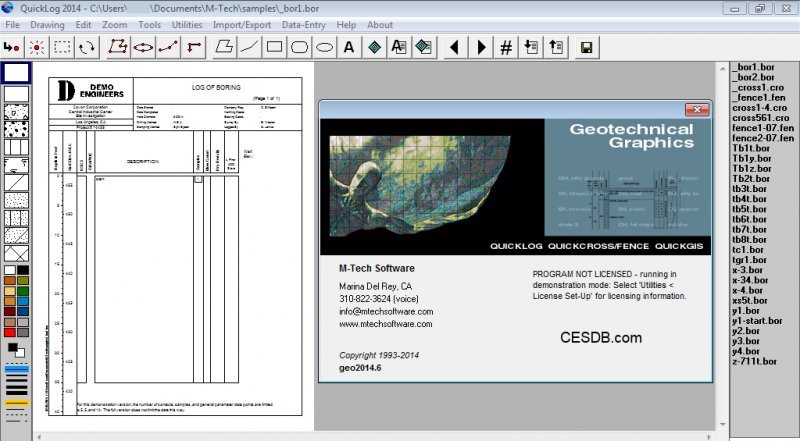Click the foreground/background color indicator

[16, 350]
